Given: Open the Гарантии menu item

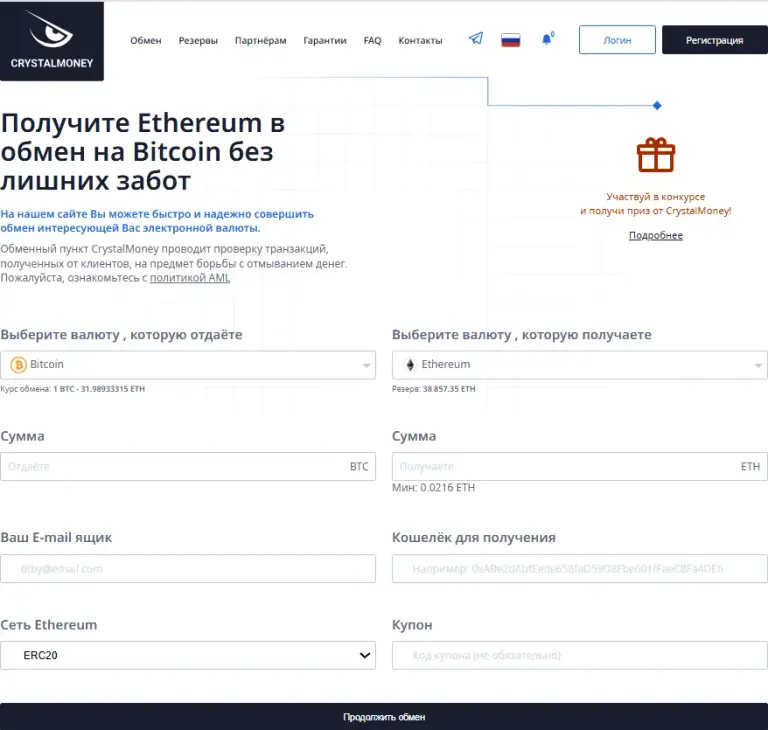Looking at the screenshot, I should coord(325,41).
